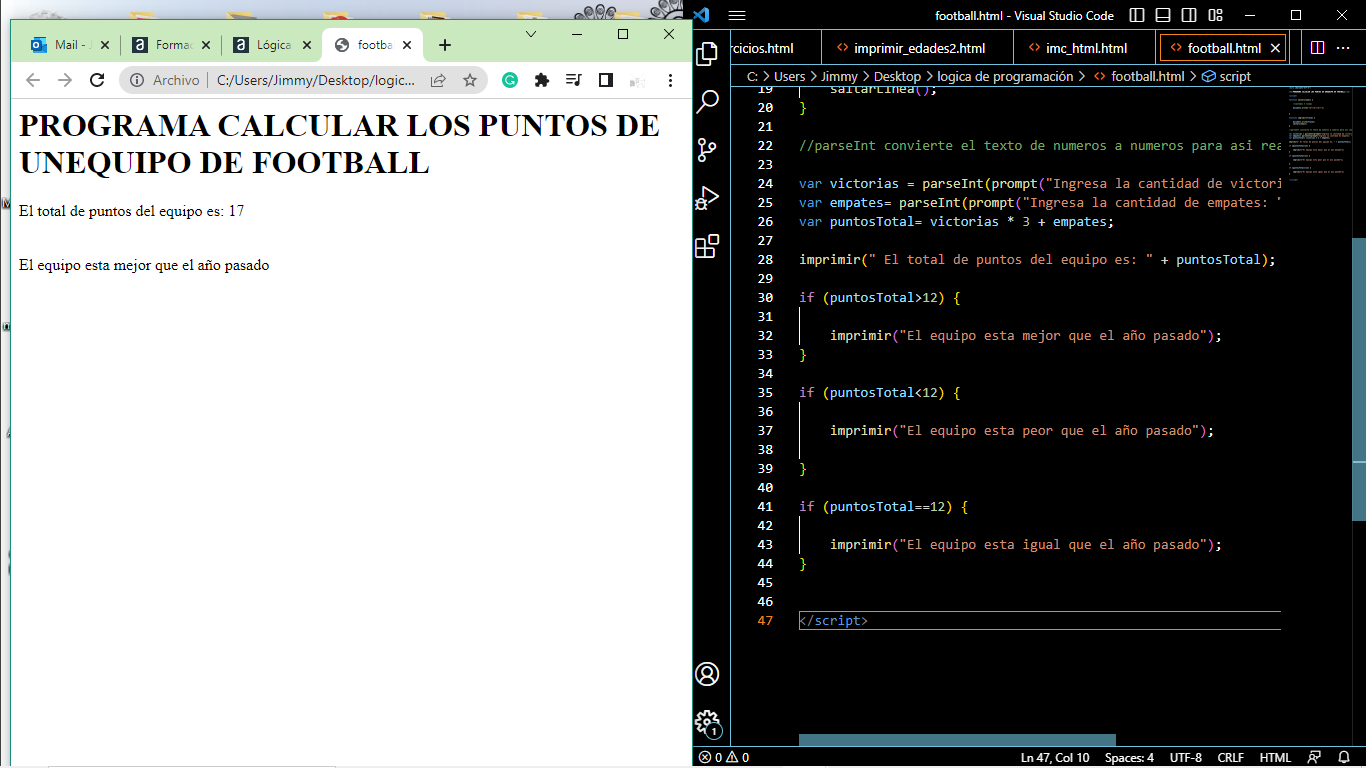Go back in the Chrome window
This screenshot has height=768, width=1366.
pyautogui.click(x=33, y=80)
